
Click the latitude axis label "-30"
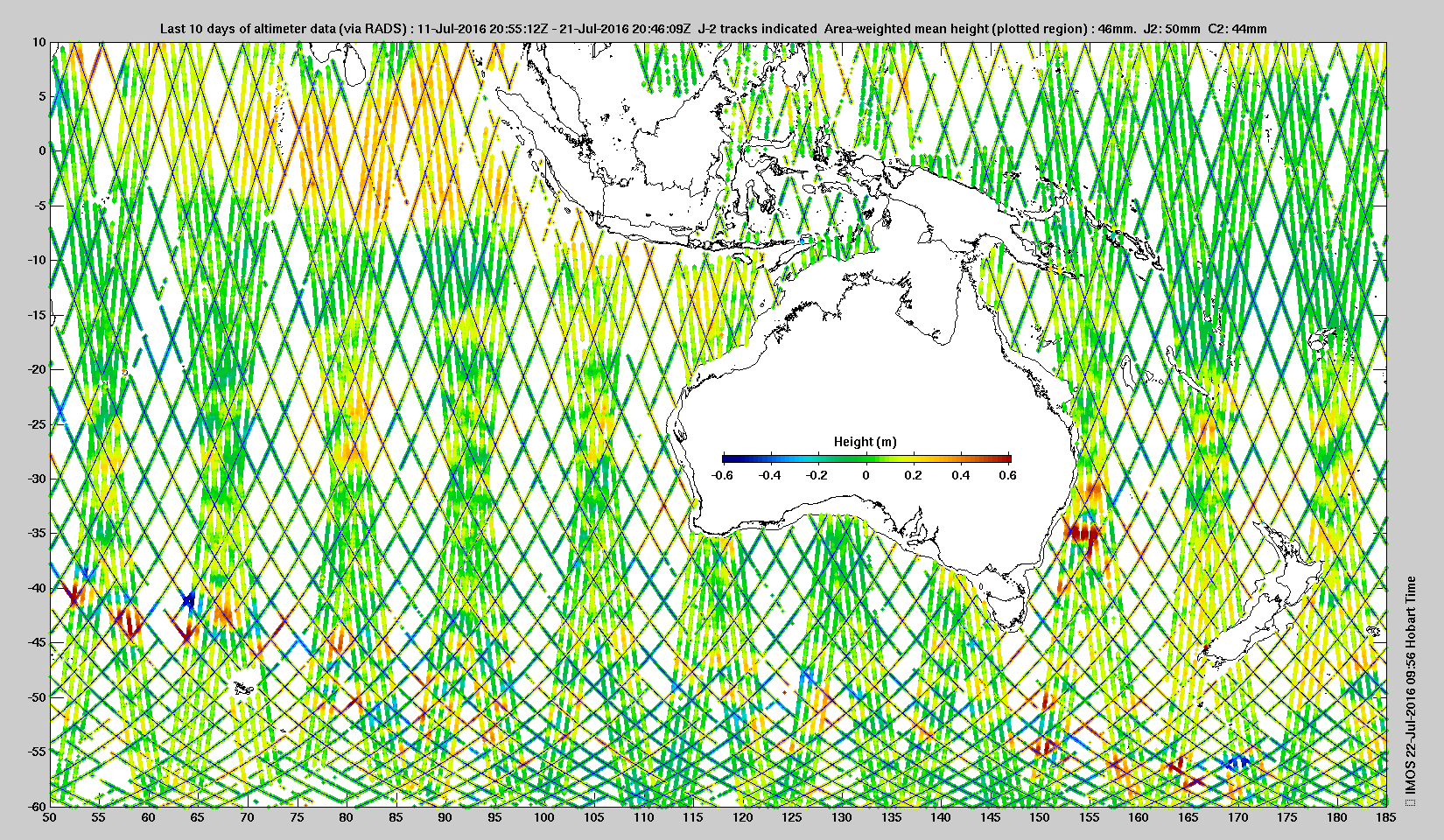click(x=37, y=479)
